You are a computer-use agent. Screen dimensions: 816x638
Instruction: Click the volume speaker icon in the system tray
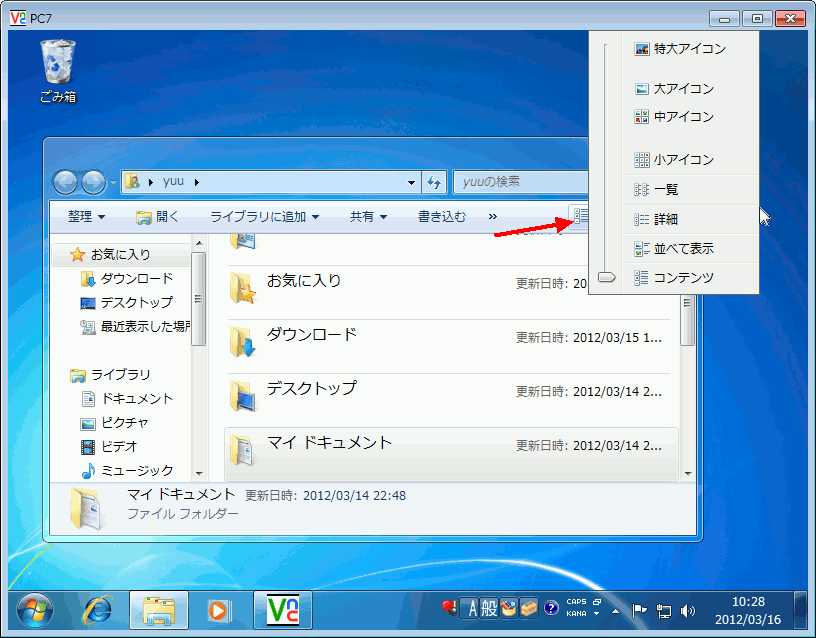[x=688, y=610]
